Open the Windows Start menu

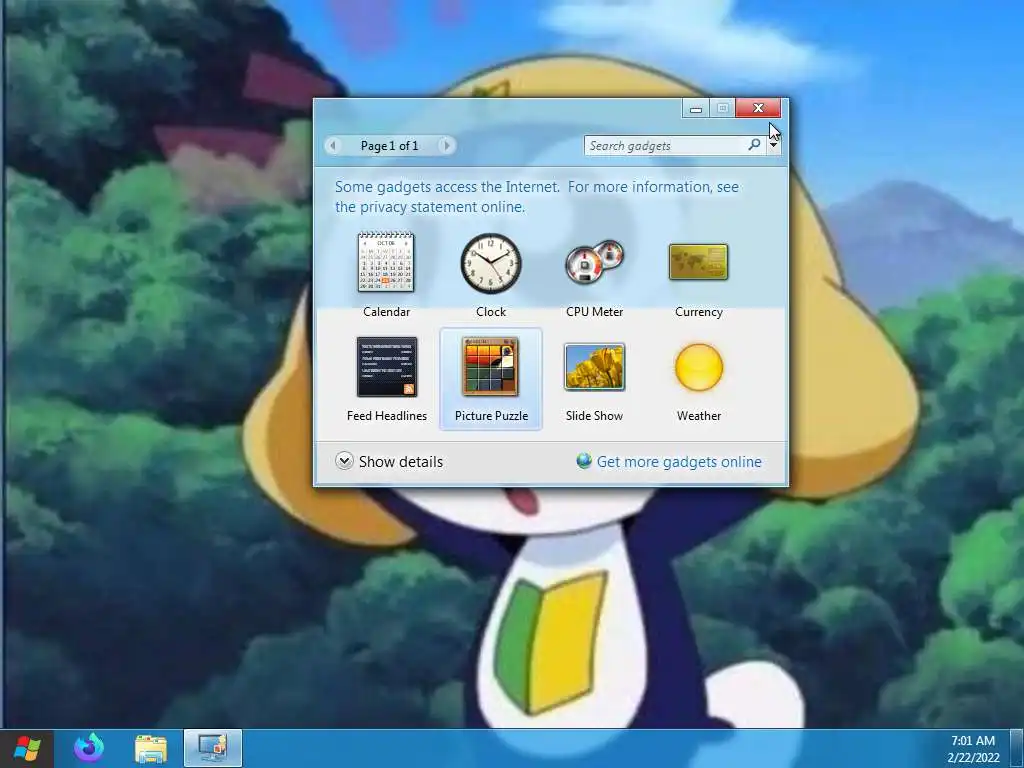point(27,748)
